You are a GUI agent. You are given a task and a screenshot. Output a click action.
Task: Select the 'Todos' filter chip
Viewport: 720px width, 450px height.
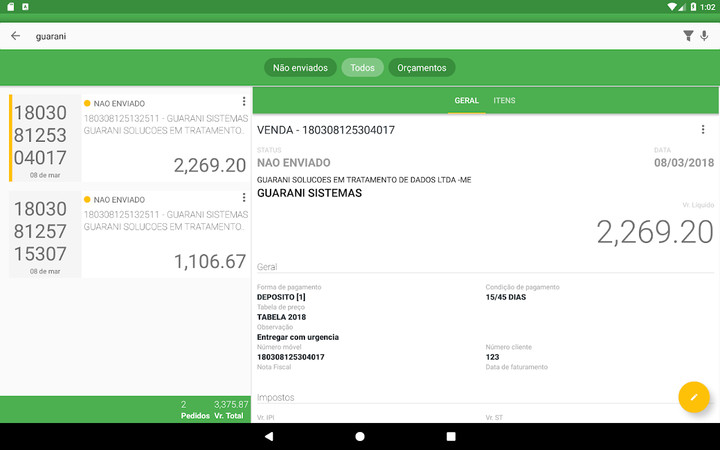tap(362, 68)
